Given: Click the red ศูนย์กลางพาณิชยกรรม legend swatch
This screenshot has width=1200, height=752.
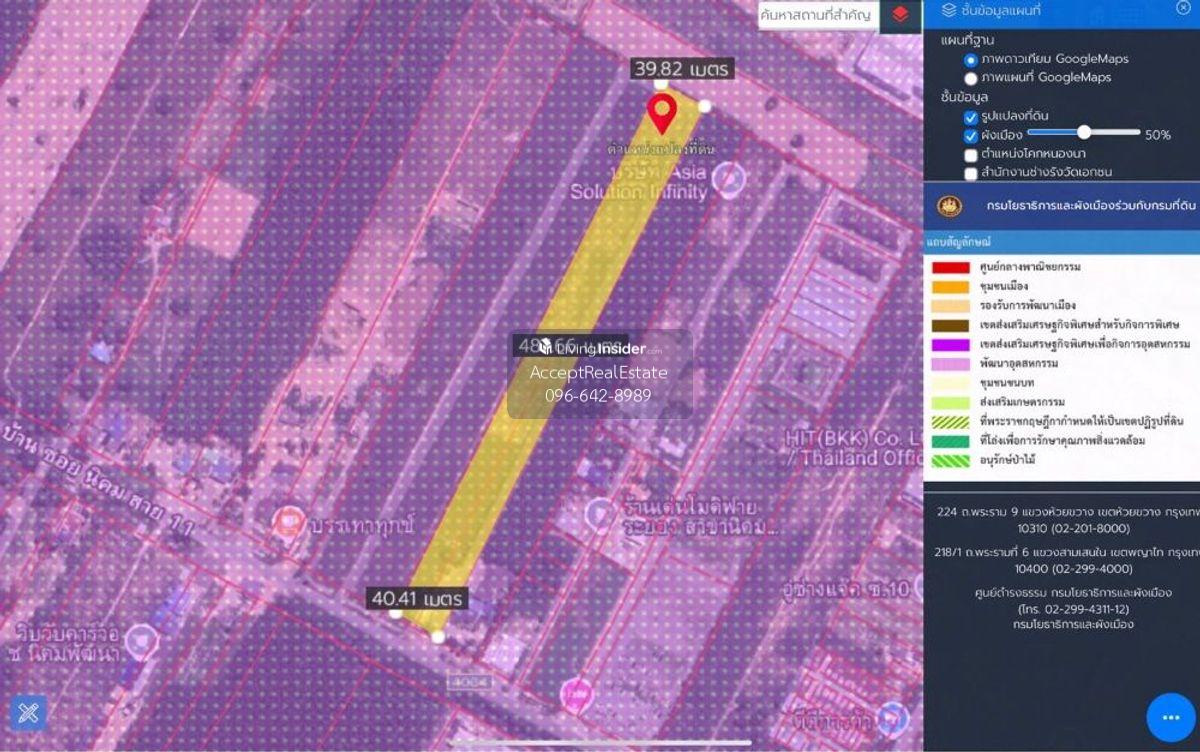Looking at the screenshot, I should pos(950,267).
